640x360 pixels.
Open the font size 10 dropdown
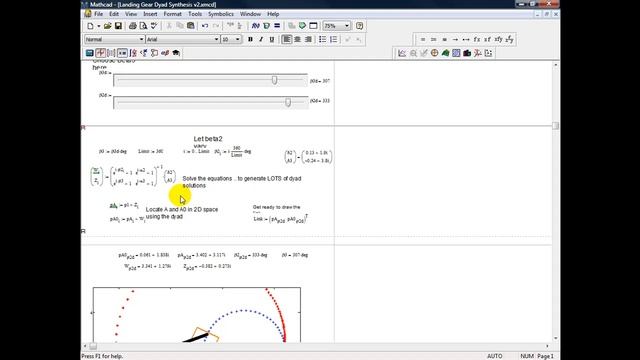coord(238,40)
